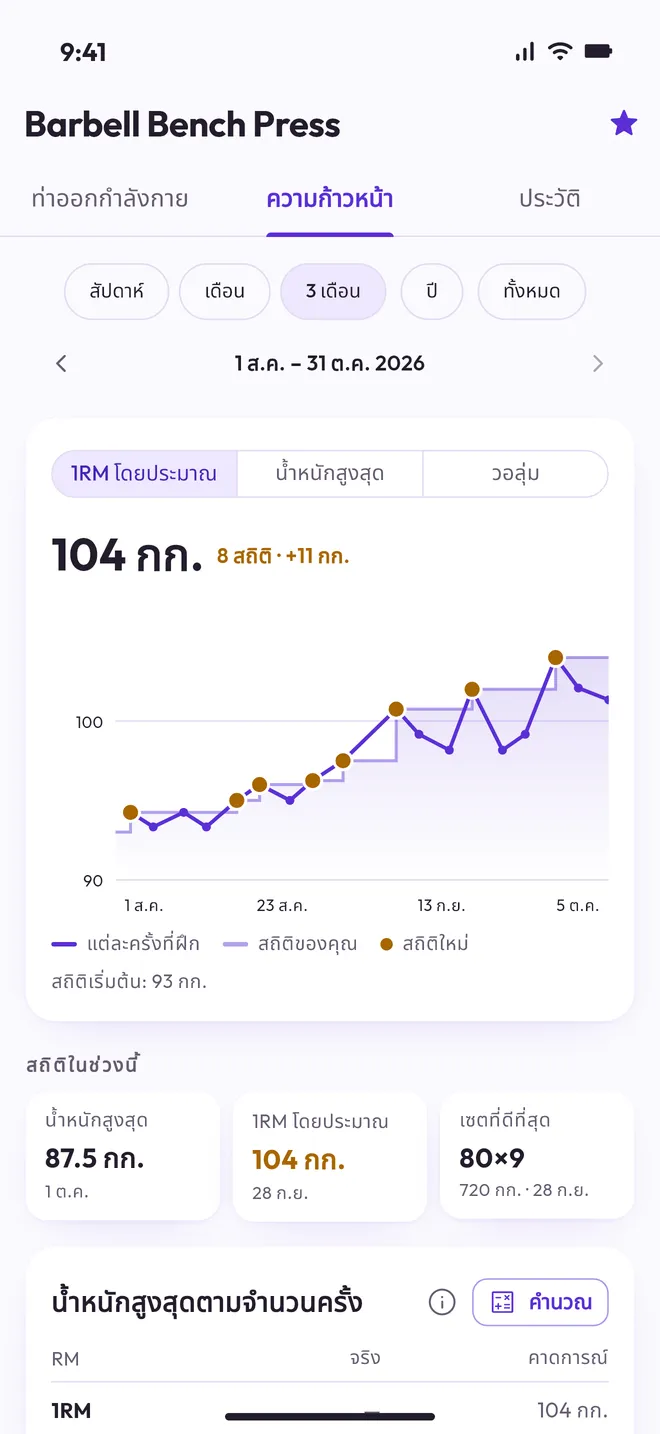This screenshot has width=660, height=1434.
Task: Open the 1RM โดยประมาณ 104 กก. stat card
Action: tap(330, 1156)
